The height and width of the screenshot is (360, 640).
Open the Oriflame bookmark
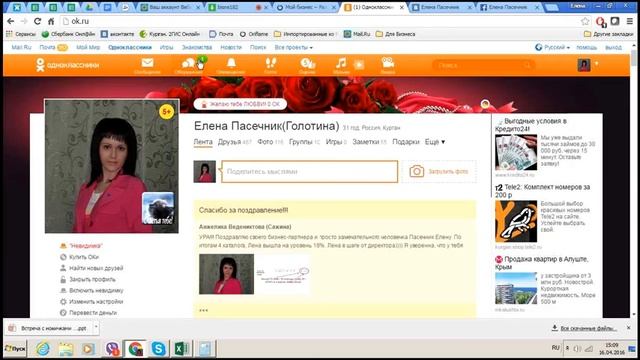254,34
